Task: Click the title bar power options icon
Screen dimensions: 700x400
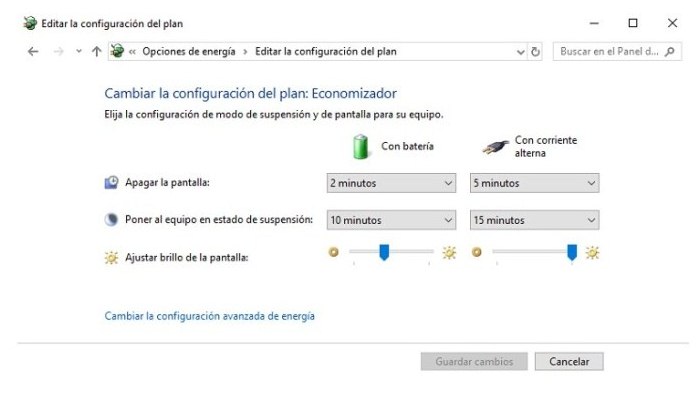Action: coord(30,23)
